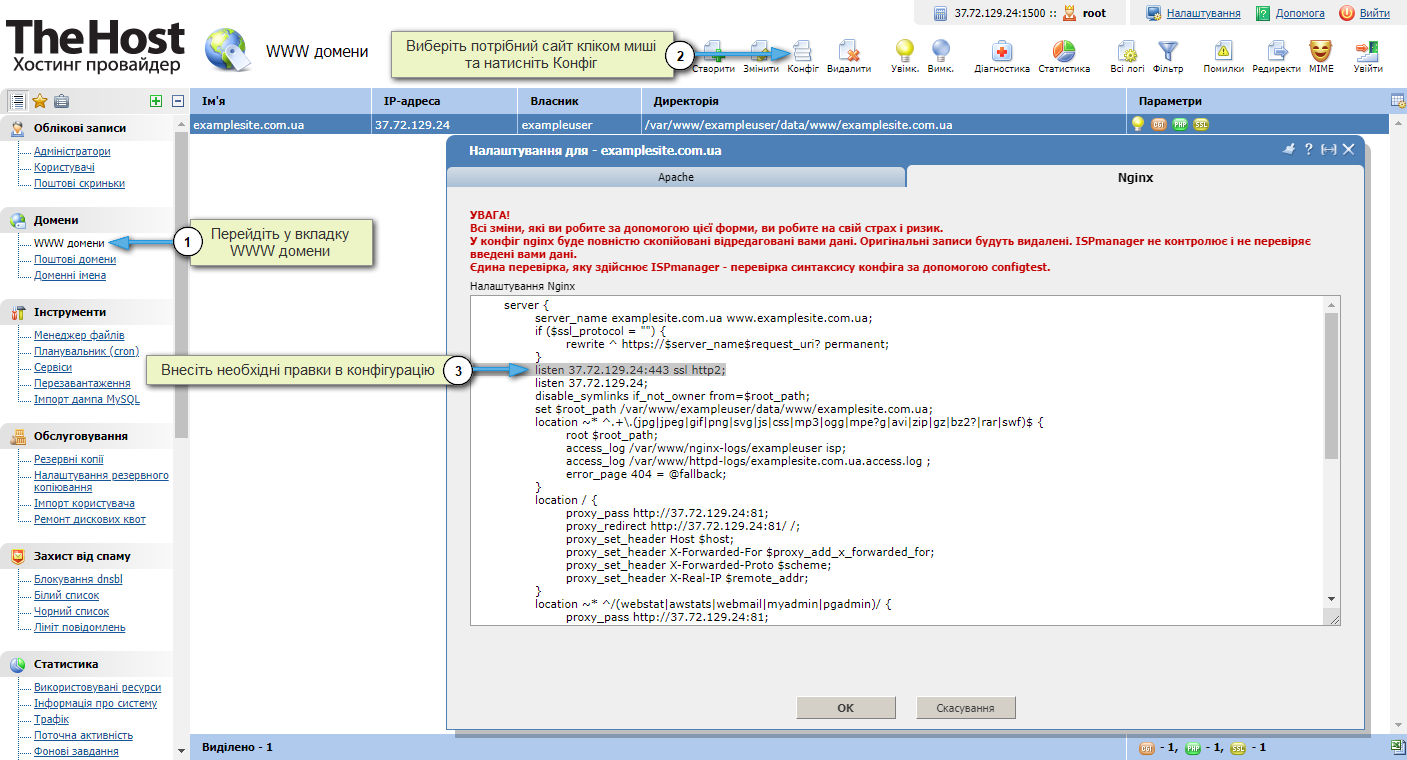Viewport: 1407px width, 760px height.
Task: Select the examplesite.com.ua name cell
Action: [279, 125]
